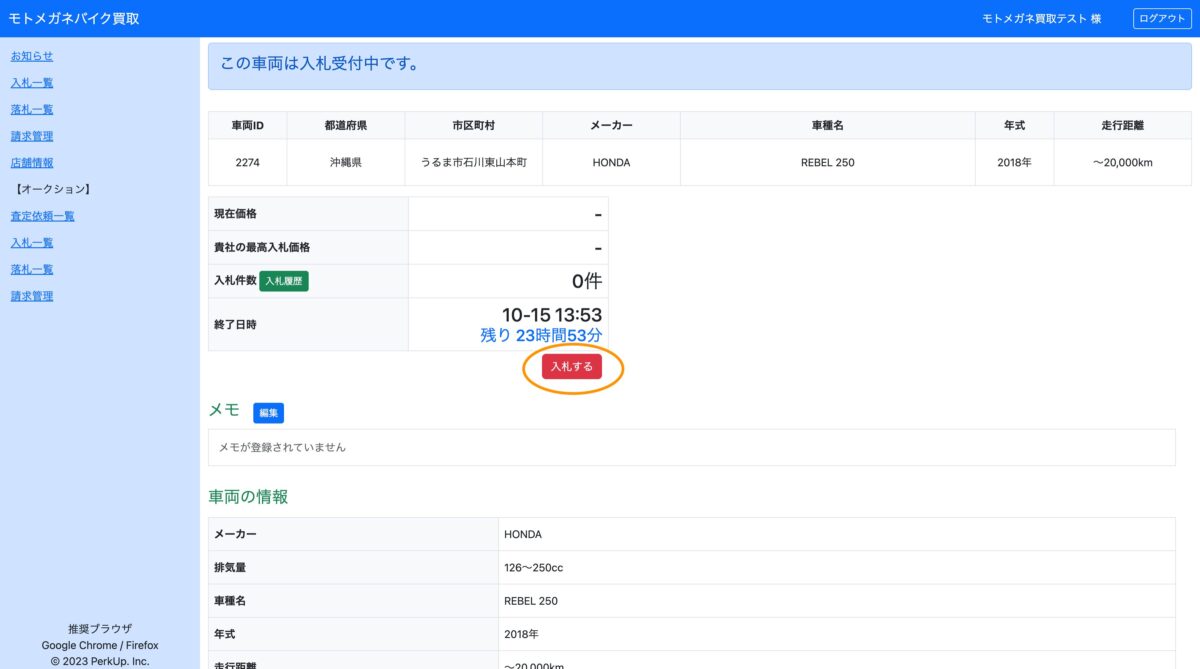
Task: Click the vehicle ID 2274 cell
Action: point(247,162)
